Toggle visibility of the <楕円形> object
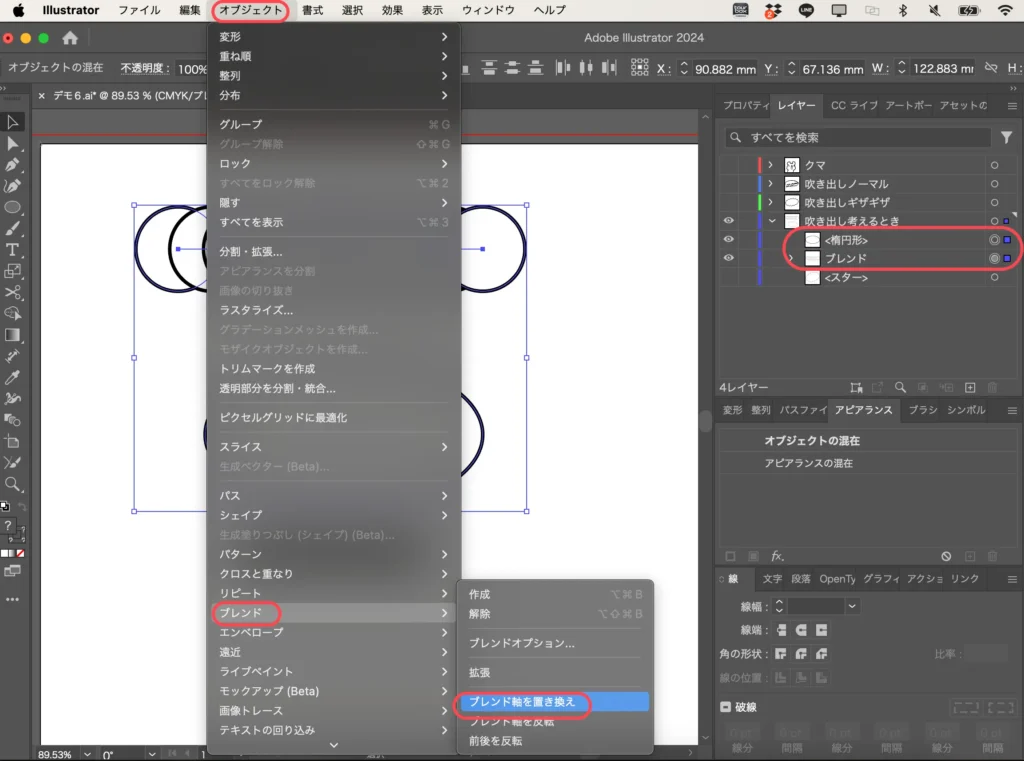The width and height of the screenshot is (1024, 761). [x=728, y=239]
